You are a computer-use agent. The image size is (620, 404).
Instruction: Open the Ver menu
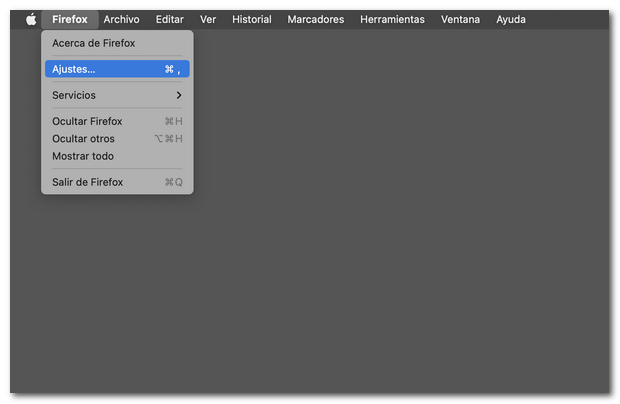point(207,19)
